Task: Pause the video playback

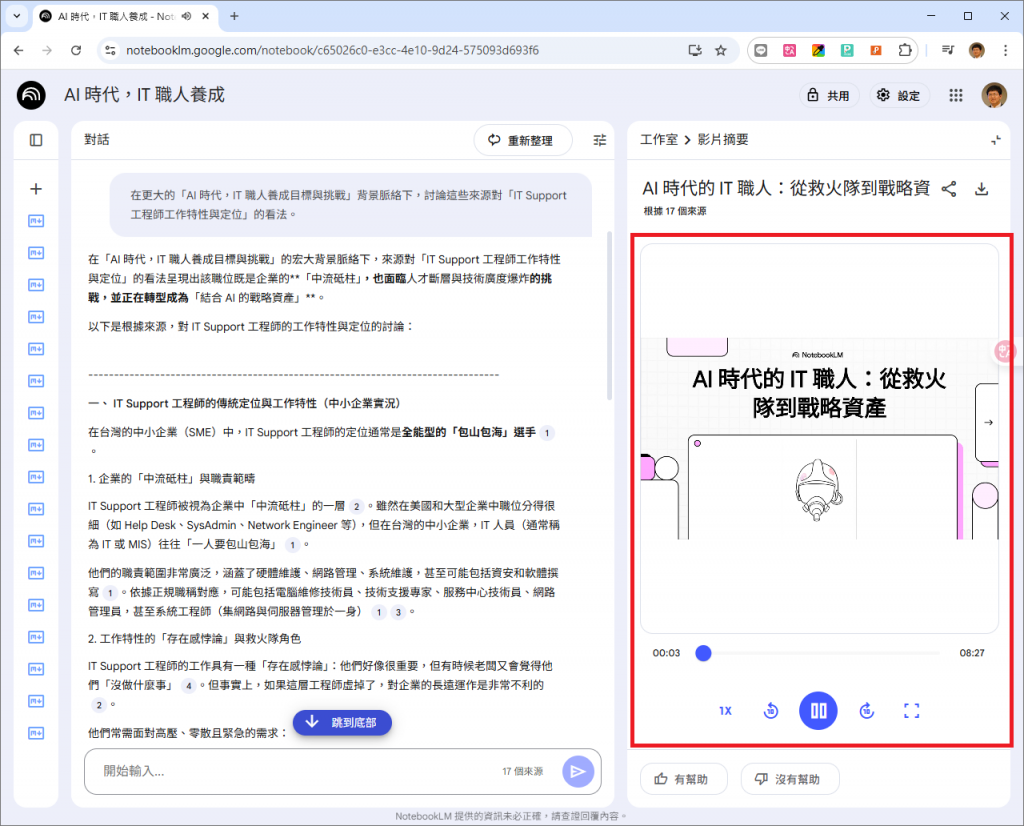Action: click(818, 710)
